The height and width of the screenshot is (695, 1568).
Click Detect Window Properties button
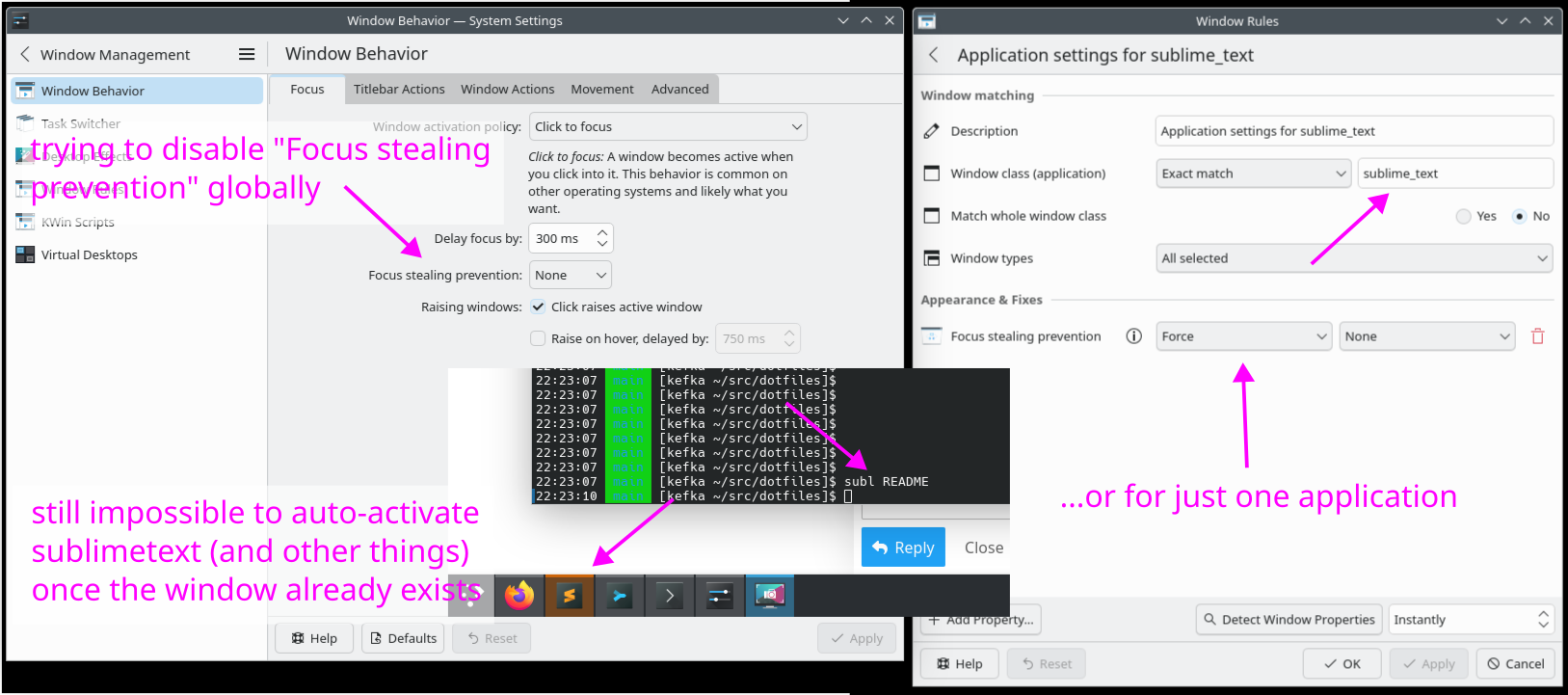point(1289,620)
